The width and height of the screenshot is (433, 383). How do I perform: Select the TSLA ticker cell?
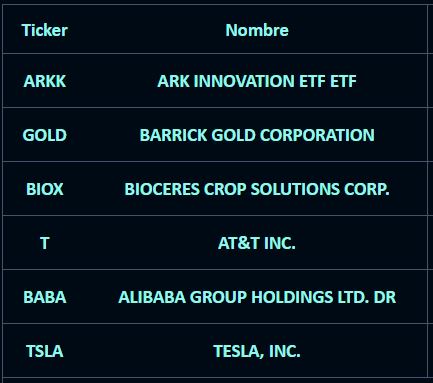pyautogui.click(x=45, y=351)
